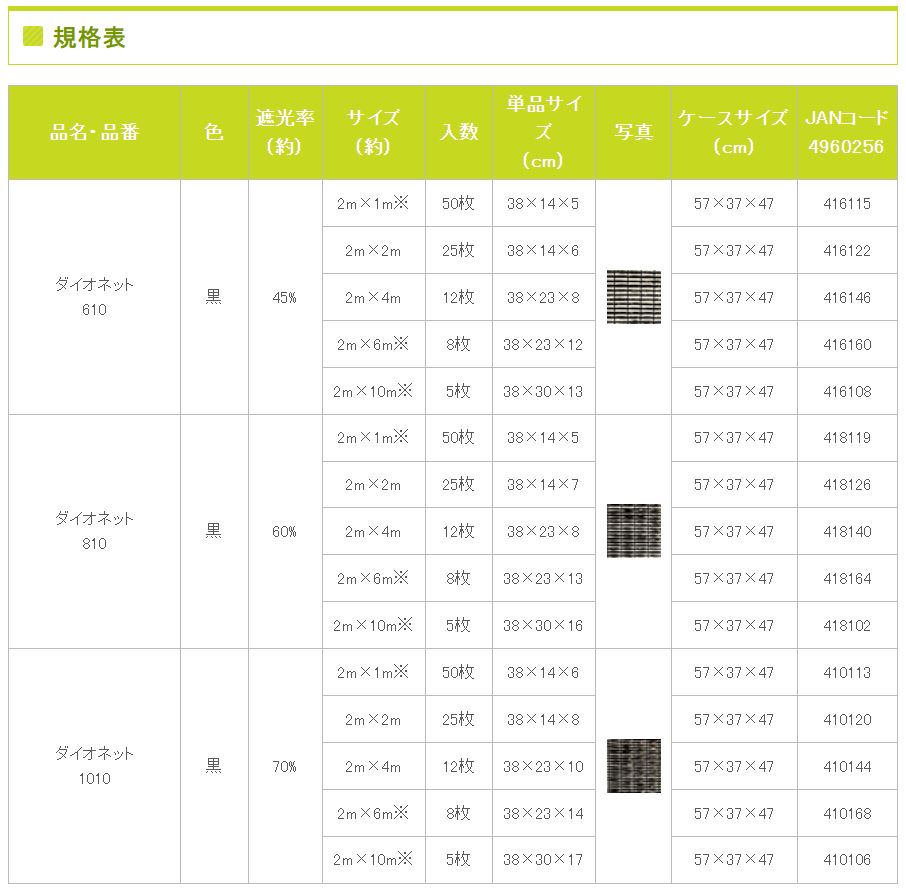
Task: Click the JANコード column header
Action: click(844, 132)
